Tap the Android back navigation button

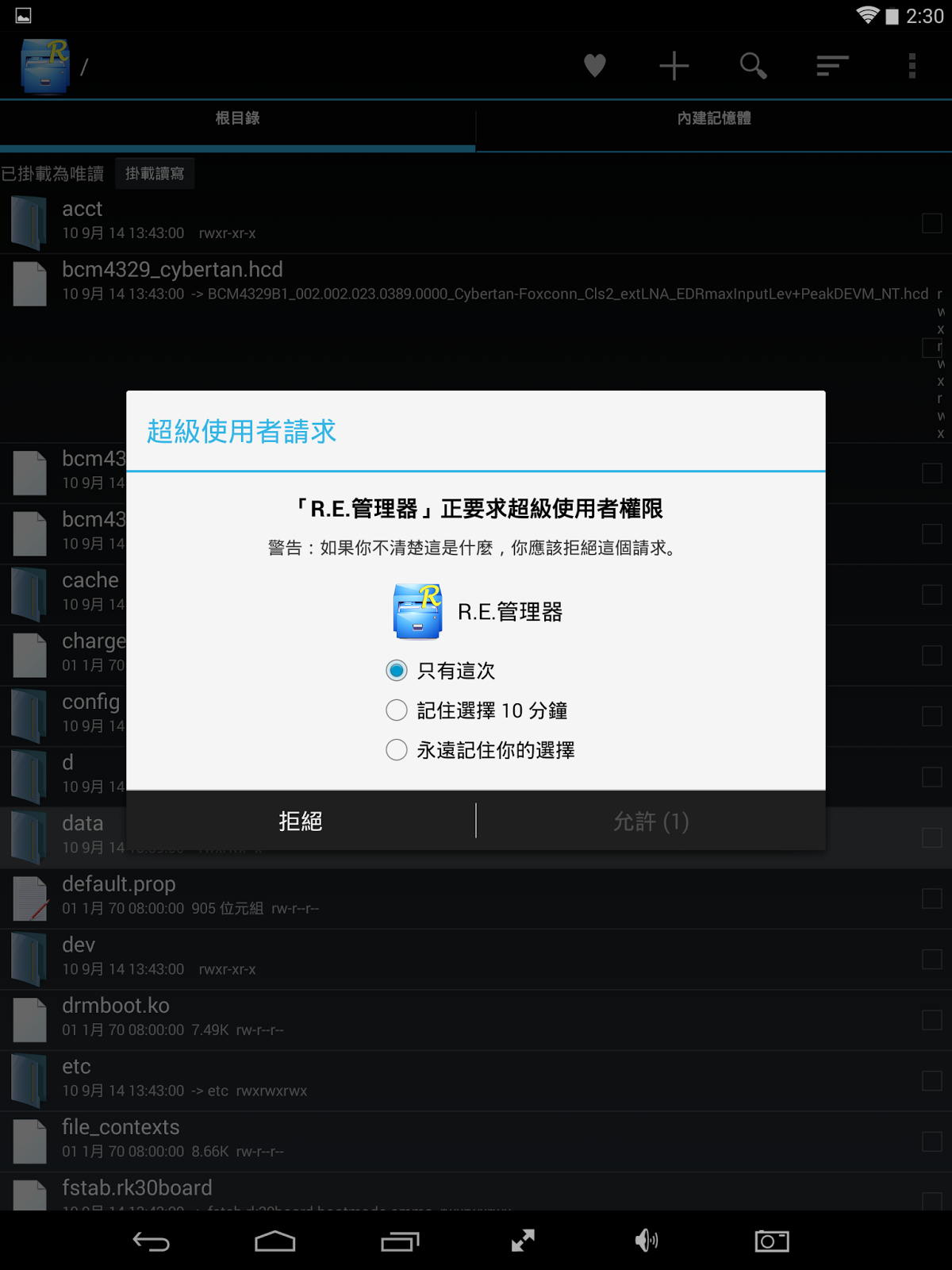(x=151, y=1241)
